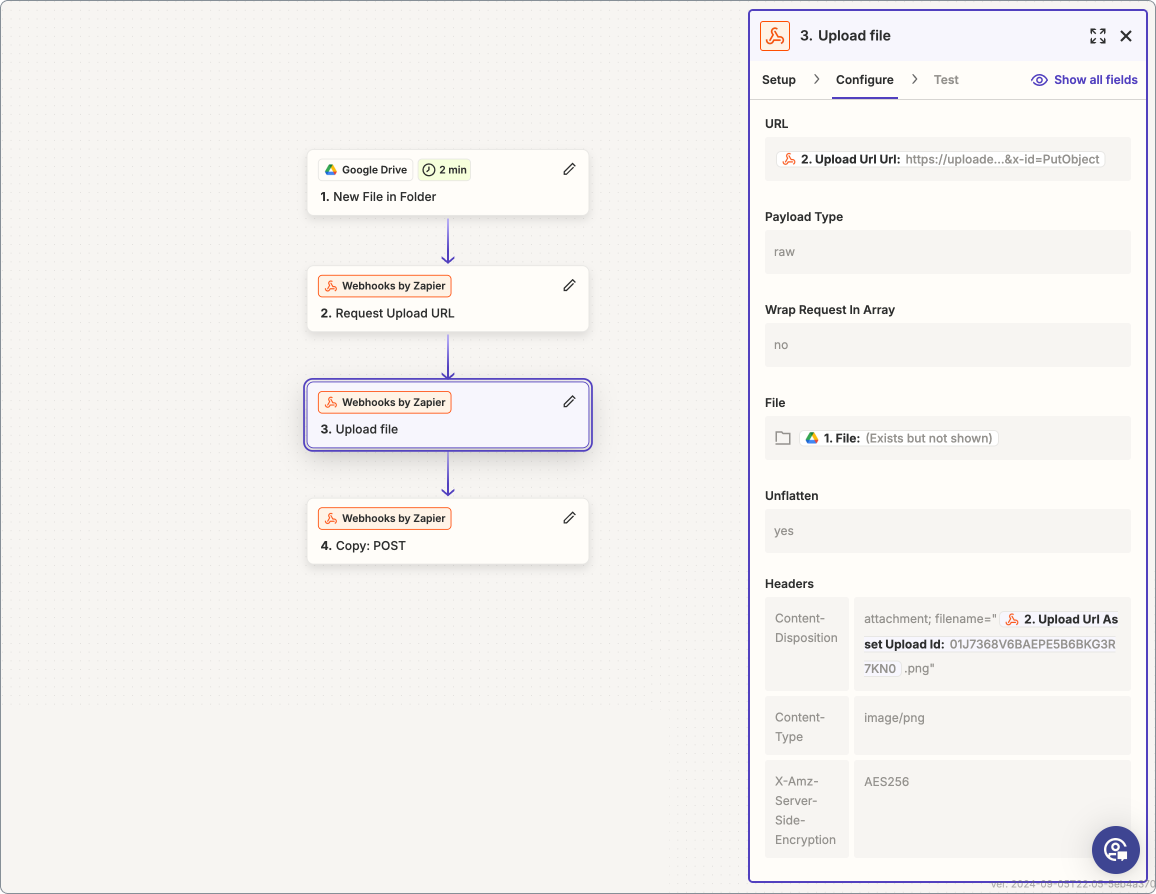Image resolution: width=1156 pixels, height=894 pixels.
Task: Click the chevron between Setup and Configure
Action: pyautogui.click(x=816, y=79)
